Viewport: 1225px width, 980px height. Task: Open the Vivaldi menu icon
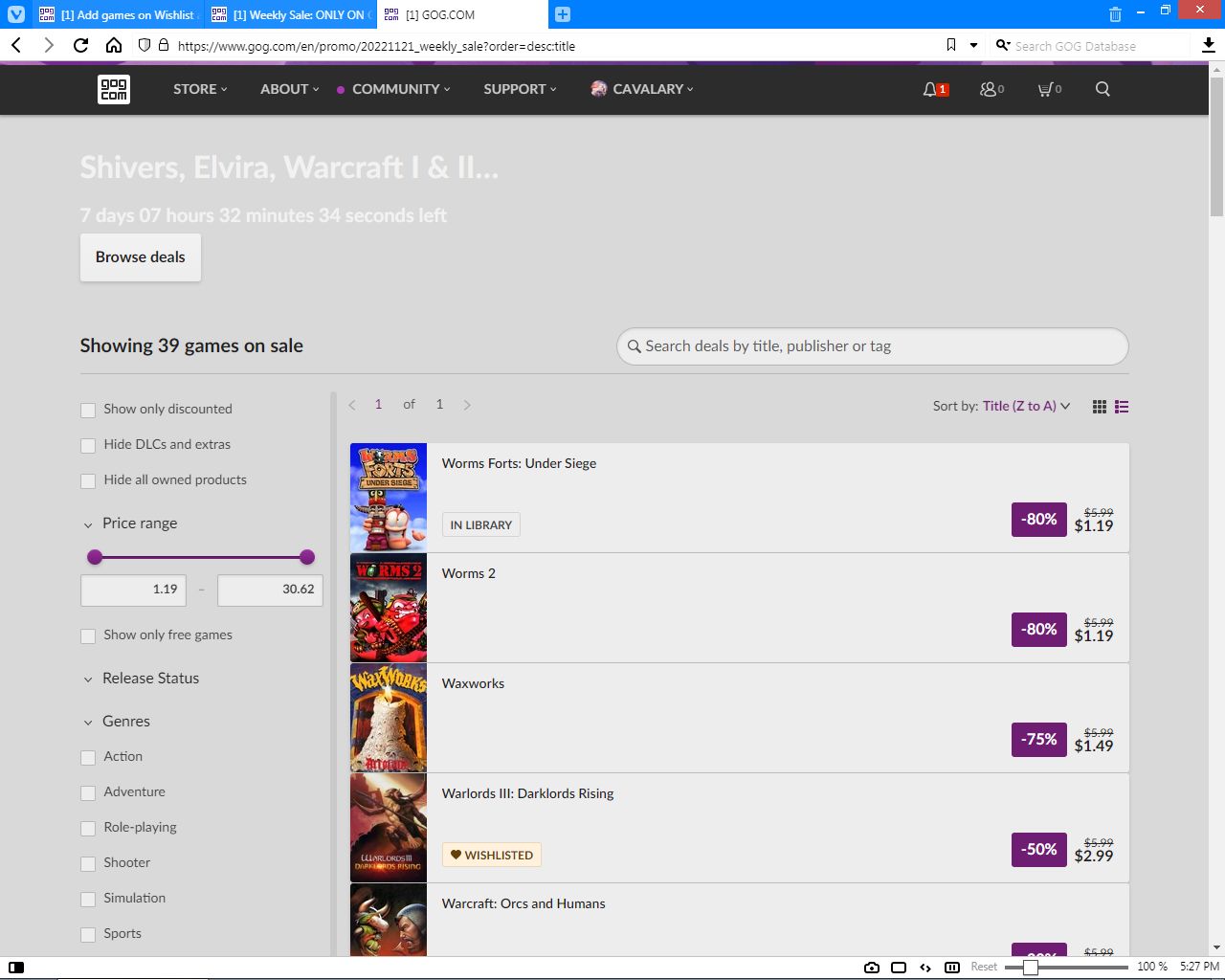(x=16, y=14)
